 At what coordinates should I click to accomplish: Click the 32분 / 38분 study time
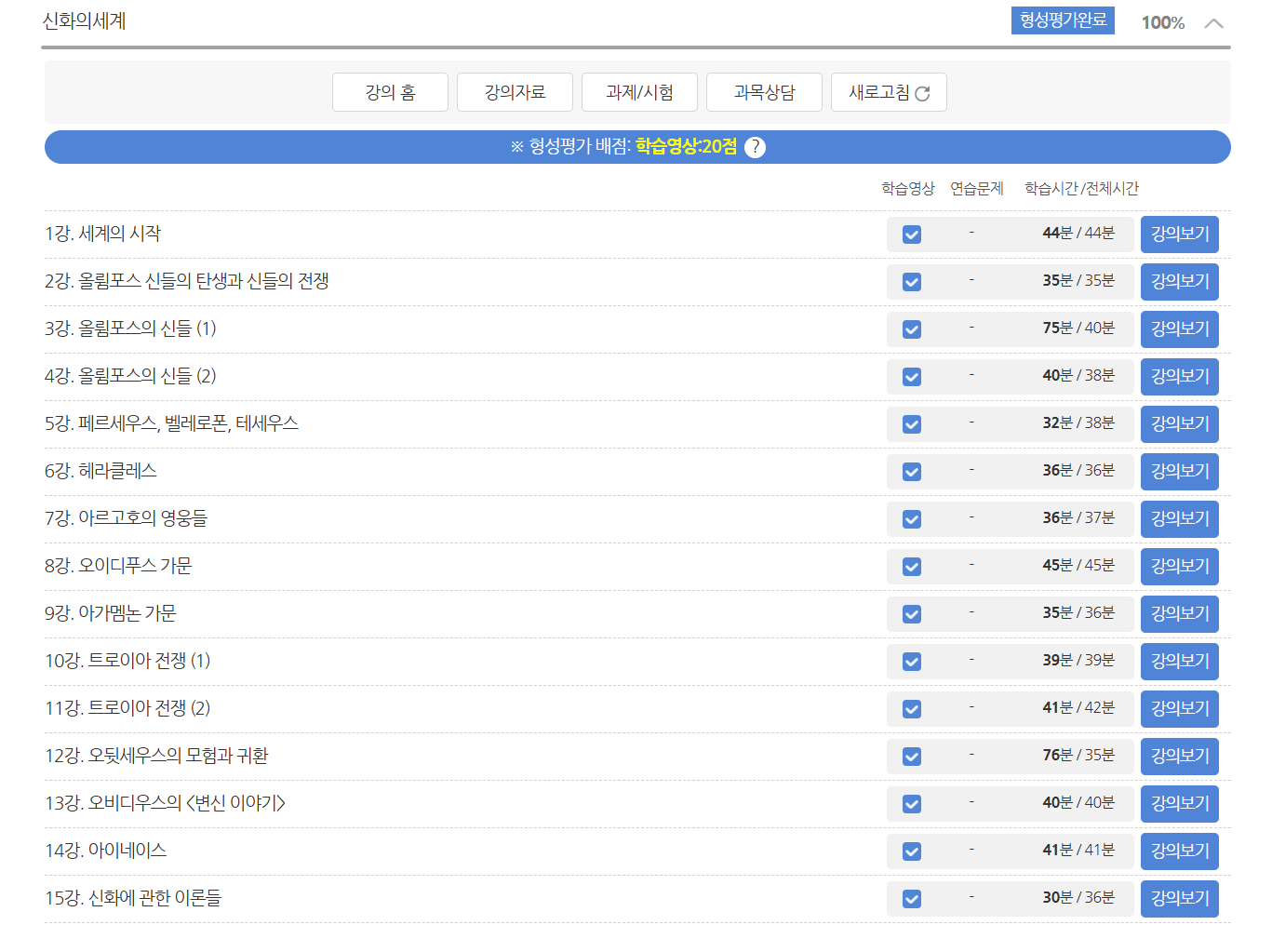pyautogui.click(x=1078, y=422)
